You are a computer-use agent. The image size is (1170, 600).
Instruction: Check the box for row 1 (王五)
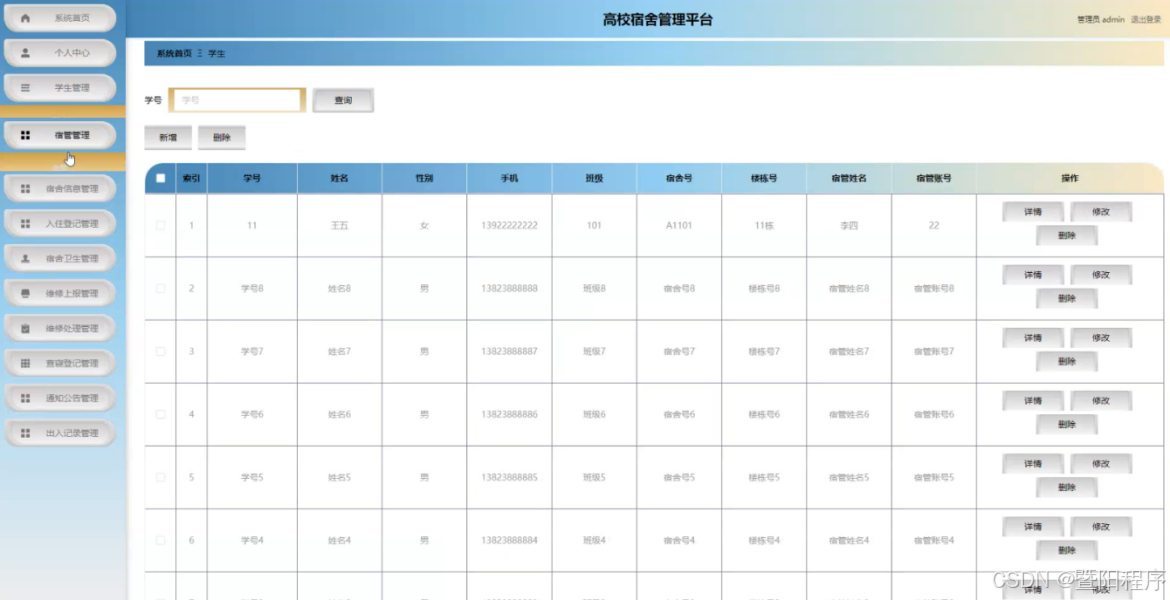point(160,225)
